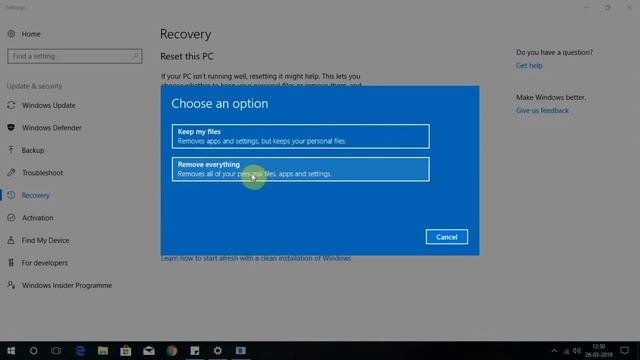Open Home in Settings sidebar
This screenshot has width=640, height=360.
[x=31, y=34]
